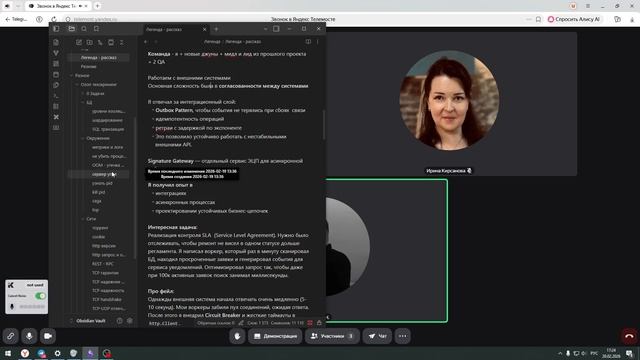Click the V-shaped ribbon icon in Obsidian
The image size is (640, 360).
pos(56,53)
